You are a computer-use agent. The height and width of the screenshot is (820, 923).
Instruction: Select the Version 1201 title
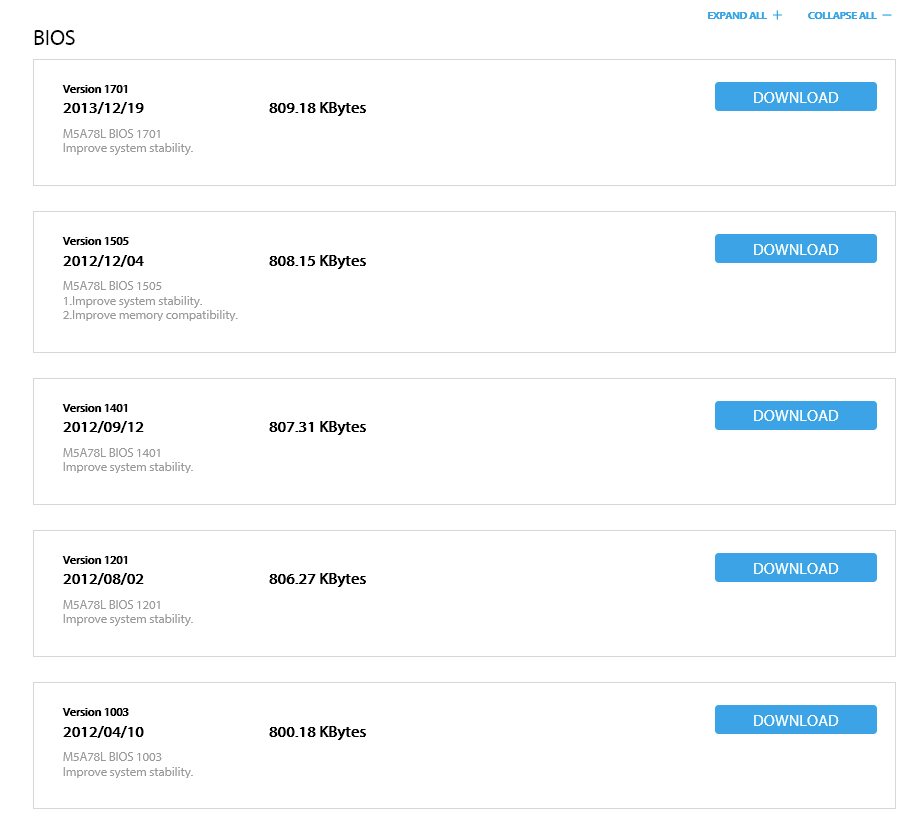pyautogui.click(x=95, y=560)
